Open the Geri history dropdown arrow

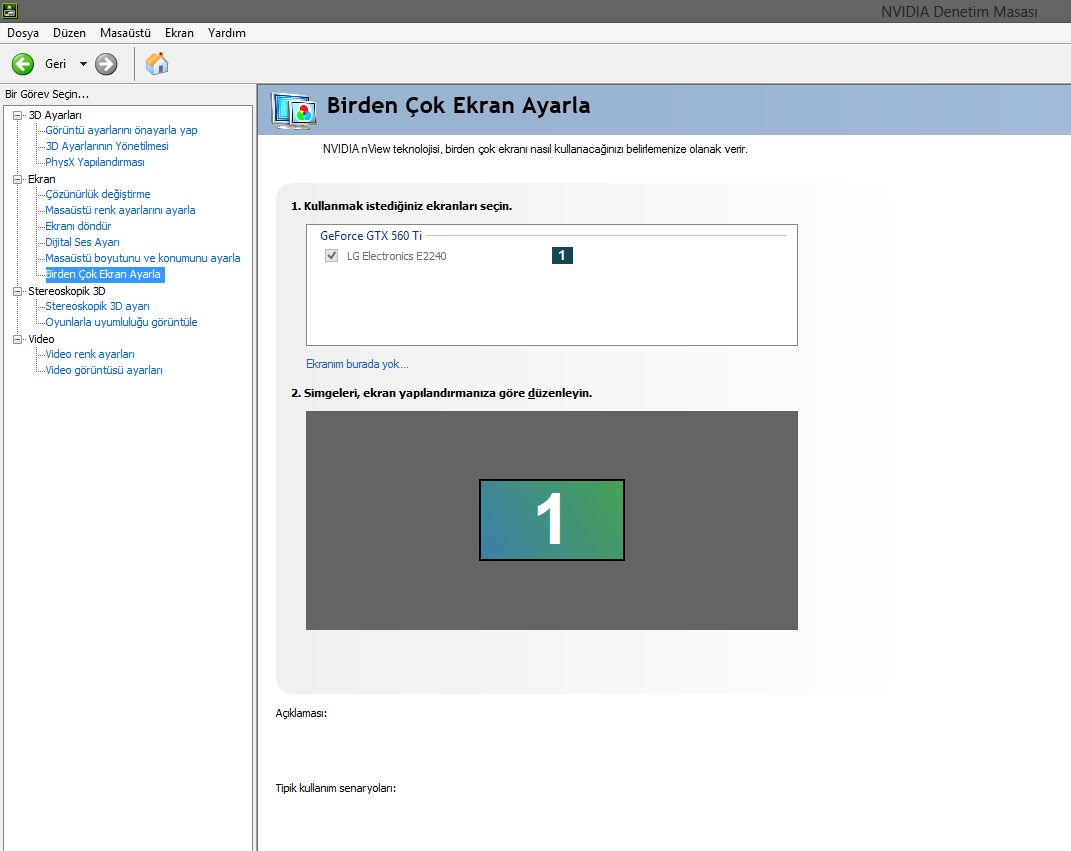(x=83, y=64)
